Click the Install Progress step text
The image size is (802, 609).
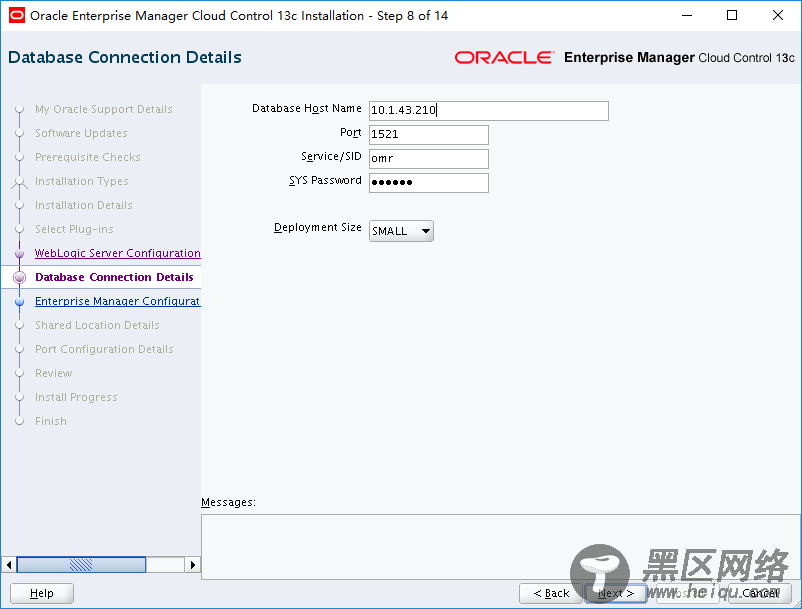point(76,397)
